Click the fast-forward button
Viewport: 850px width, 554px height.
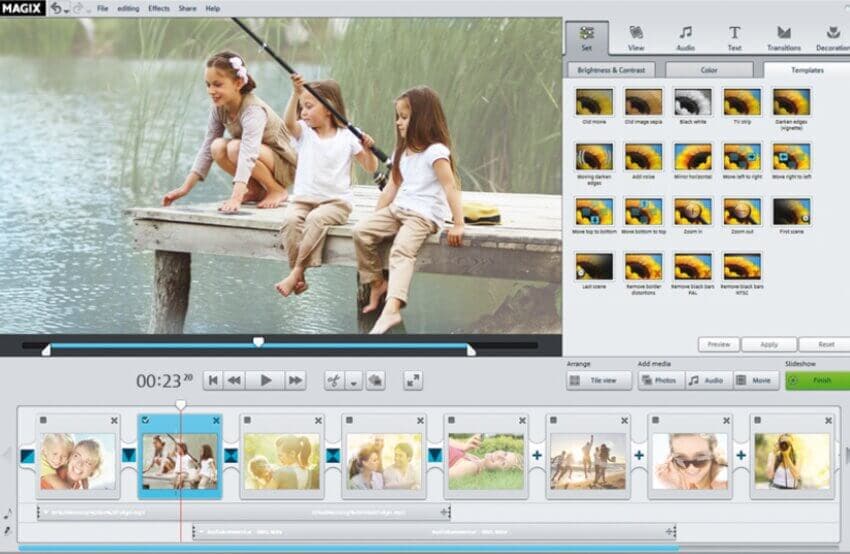coord(295,381)
